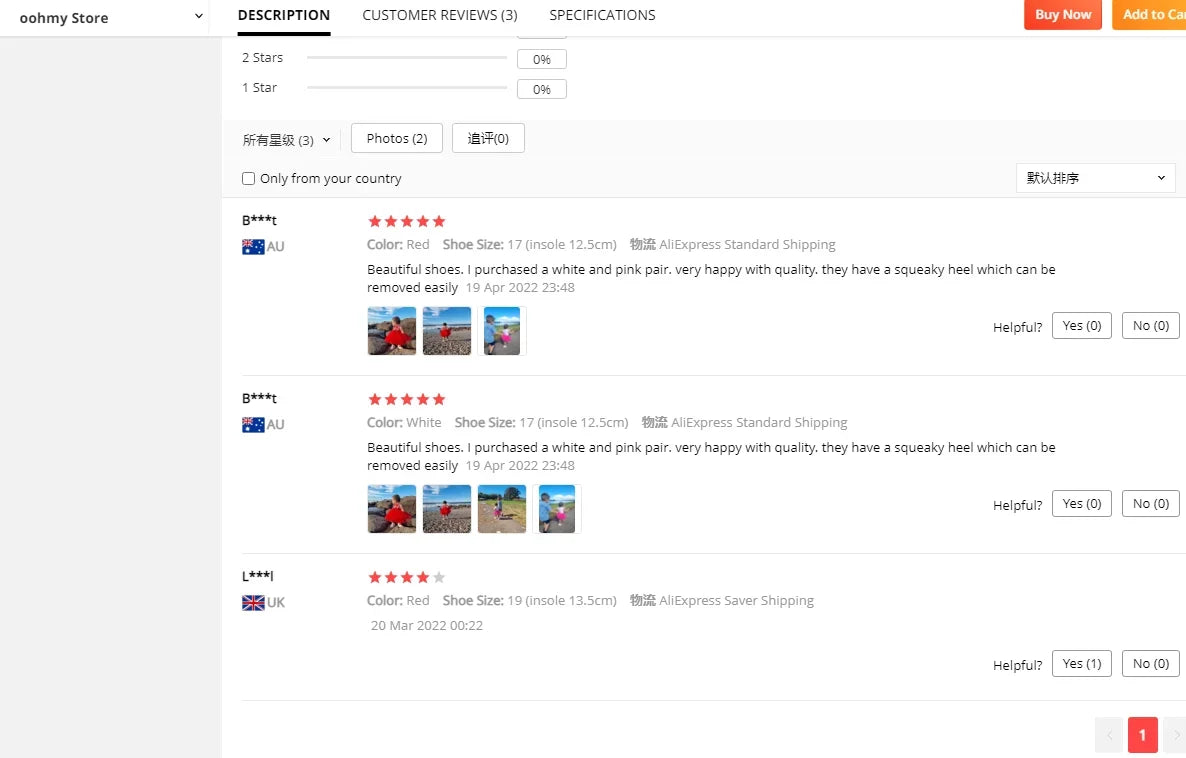This screenshot has height=758, width=1186.
Task: Open the default sort order dropdown
Action: point(1095,178)
